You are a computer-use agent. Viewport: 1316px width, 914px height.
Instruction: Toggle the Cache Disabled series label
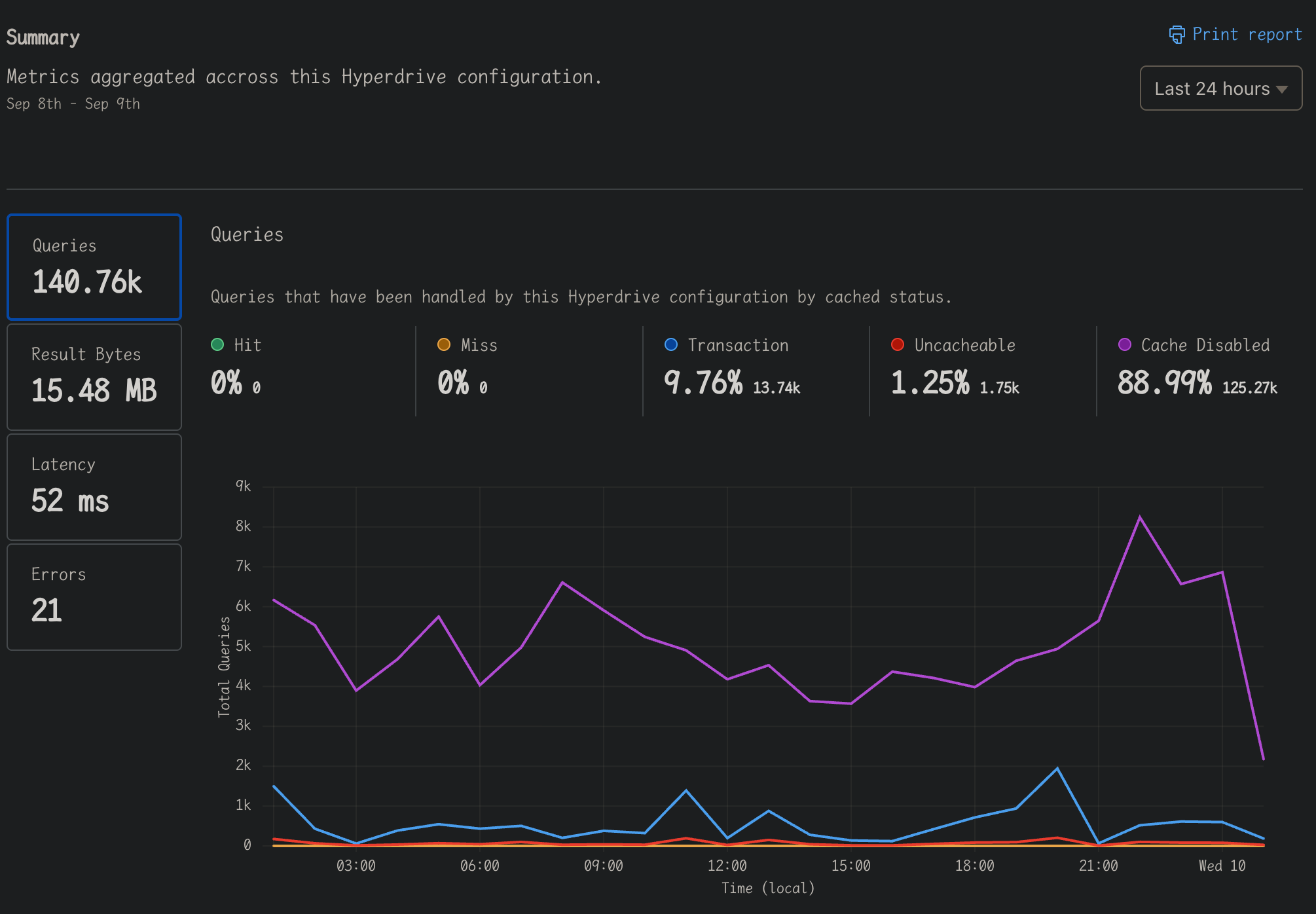(1205, 345)
